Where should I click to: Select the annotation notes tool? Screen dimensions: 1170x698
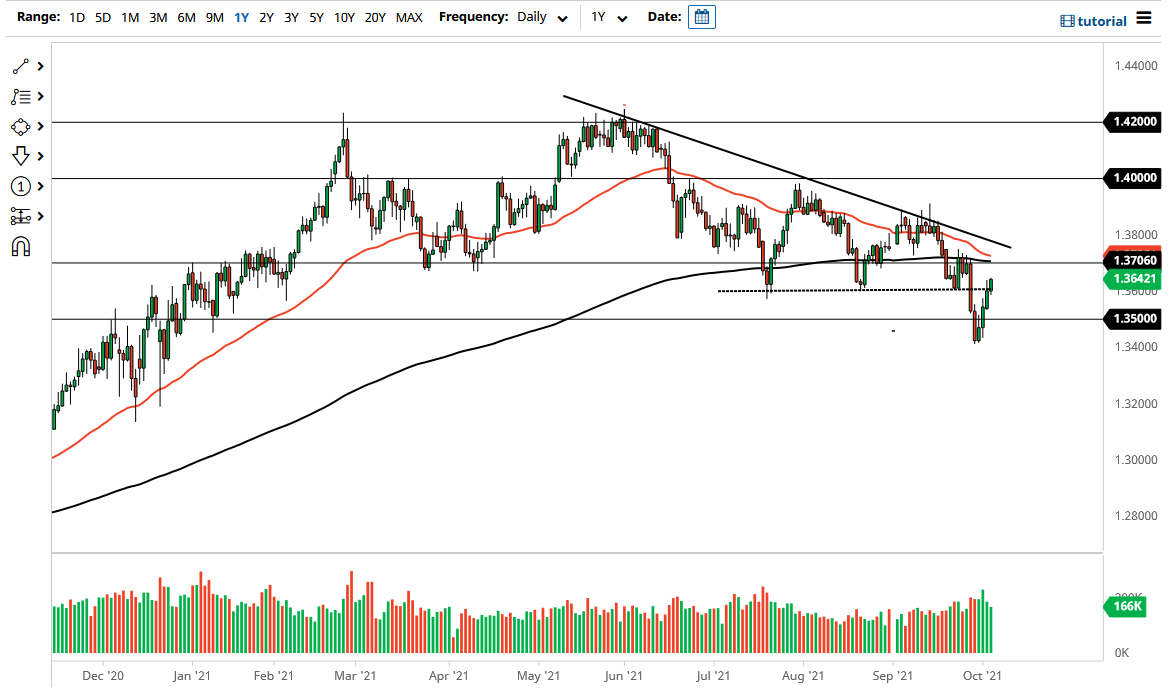[19, 96]
